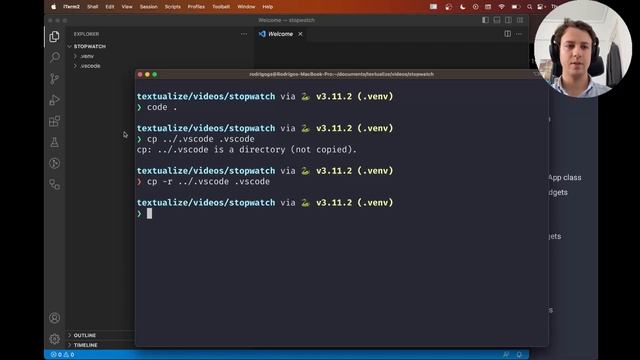The image size is (640, 360).
Task: Click the split editor icon
Action: [507, 34]
